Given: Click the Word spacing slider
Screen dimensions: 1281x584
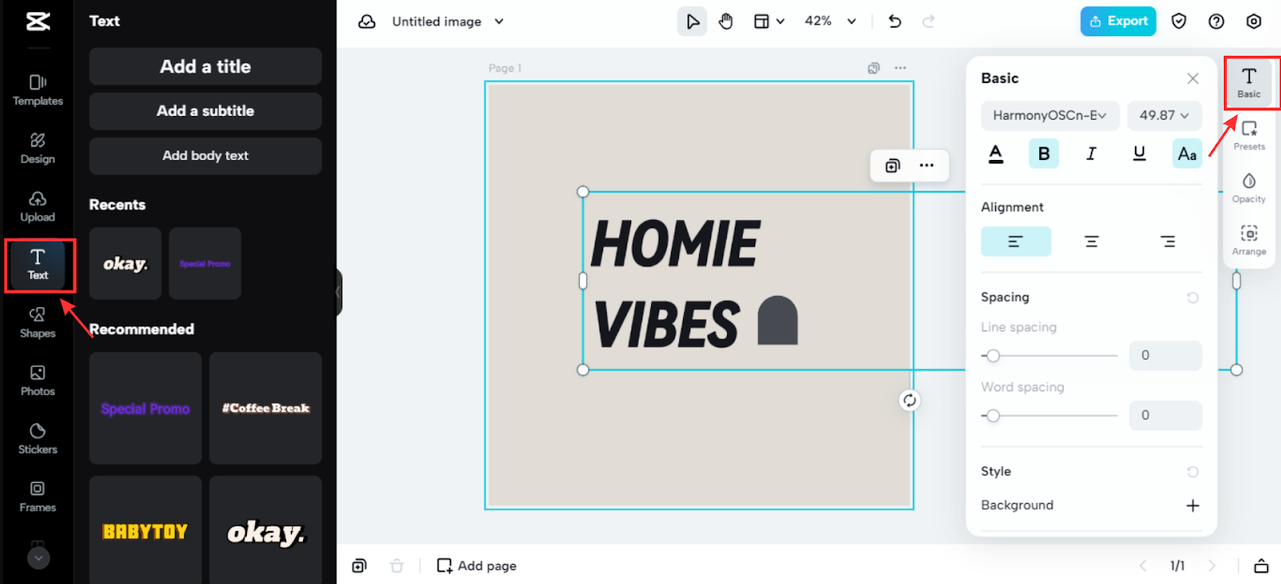Looking at the screenshot, I should 1050,416.
